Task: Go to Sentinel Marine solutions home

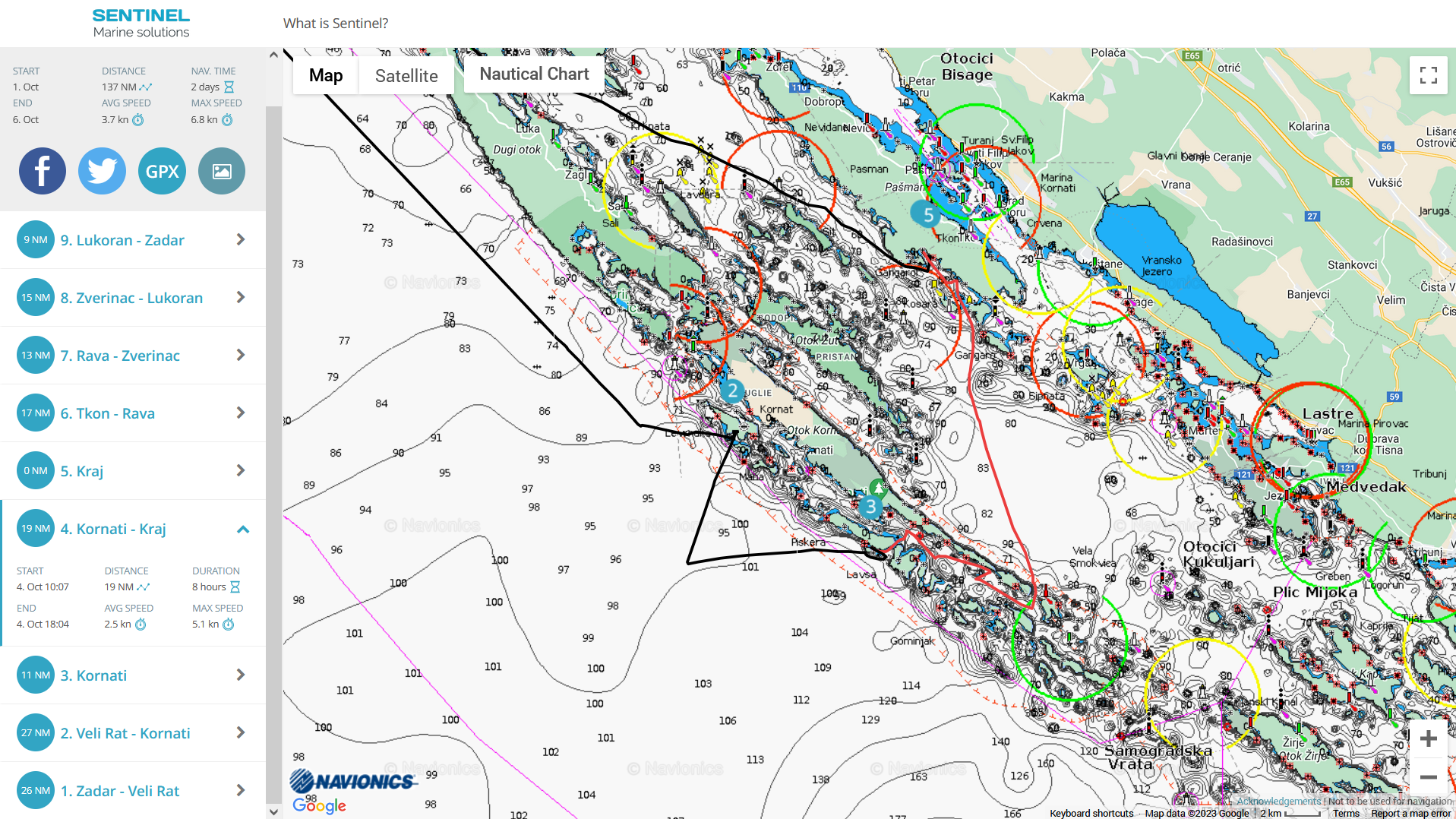Action: pos(141,23)
